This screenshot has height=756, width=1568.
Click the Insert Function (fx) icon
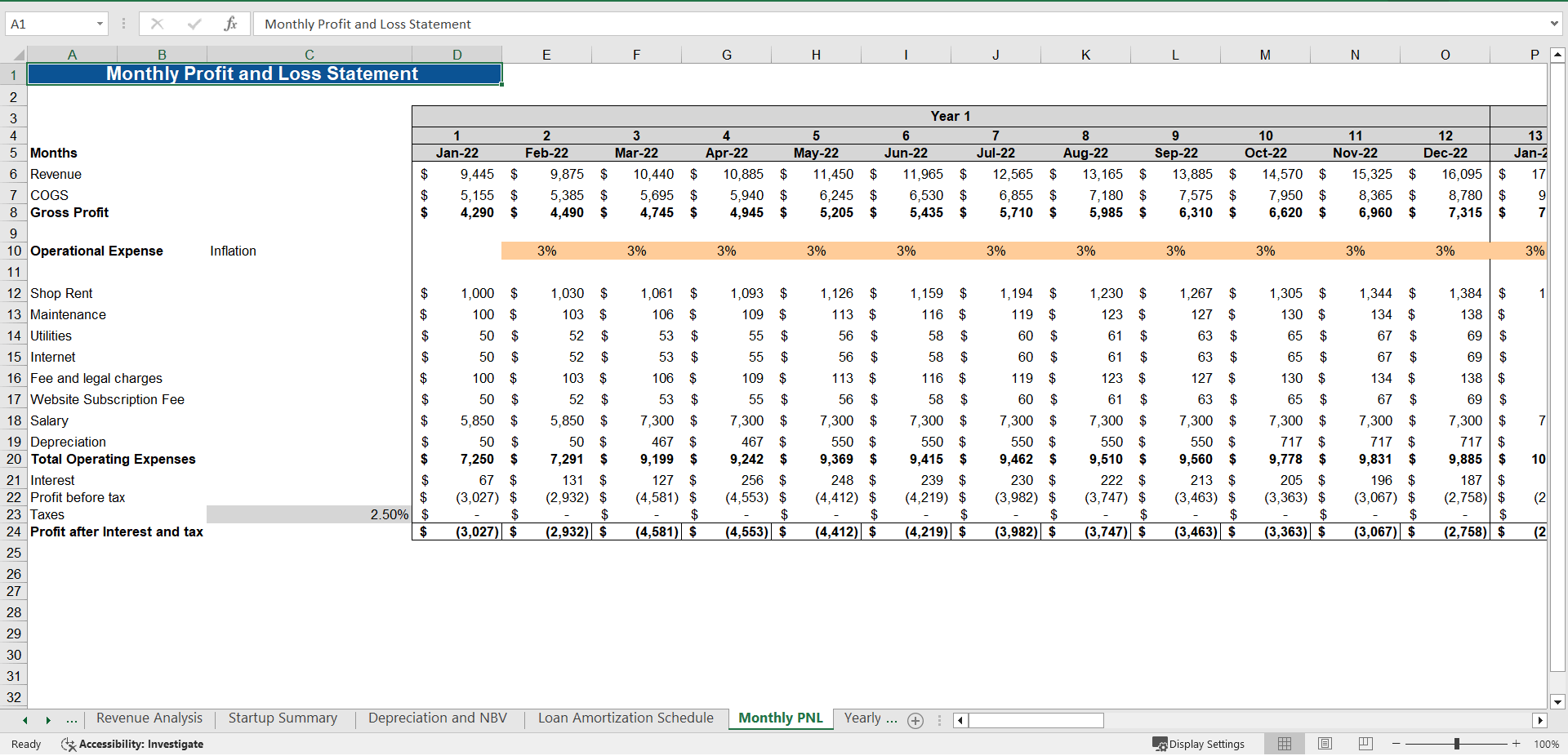231,24
